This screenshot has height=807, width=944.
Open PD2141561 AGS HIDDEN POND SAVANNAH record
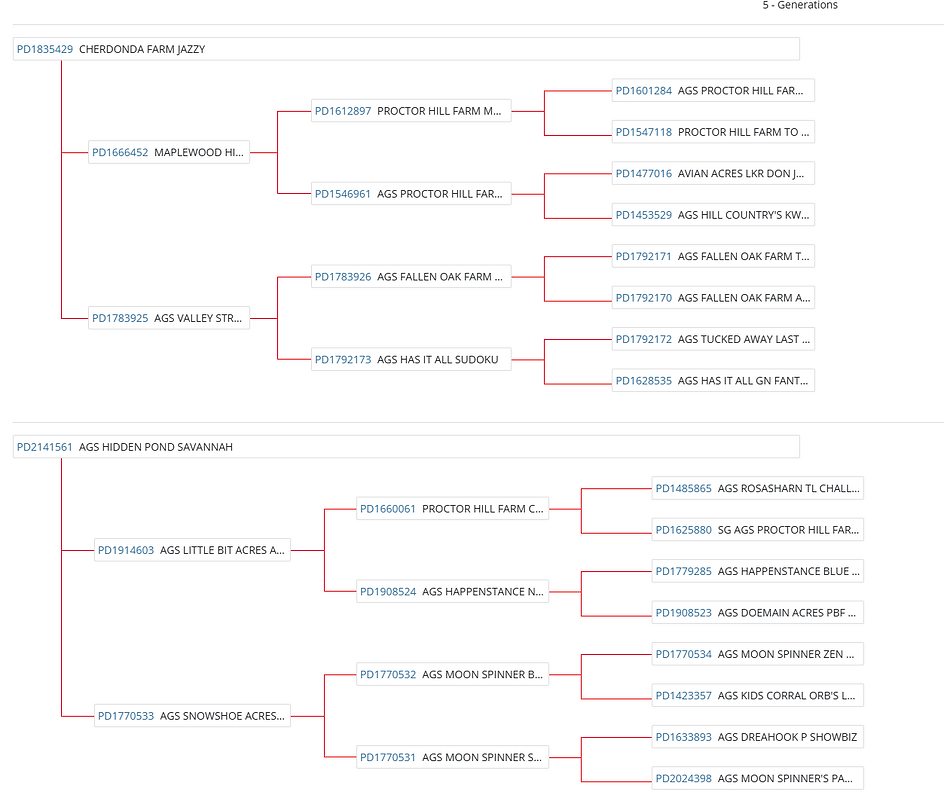point(406,447)
